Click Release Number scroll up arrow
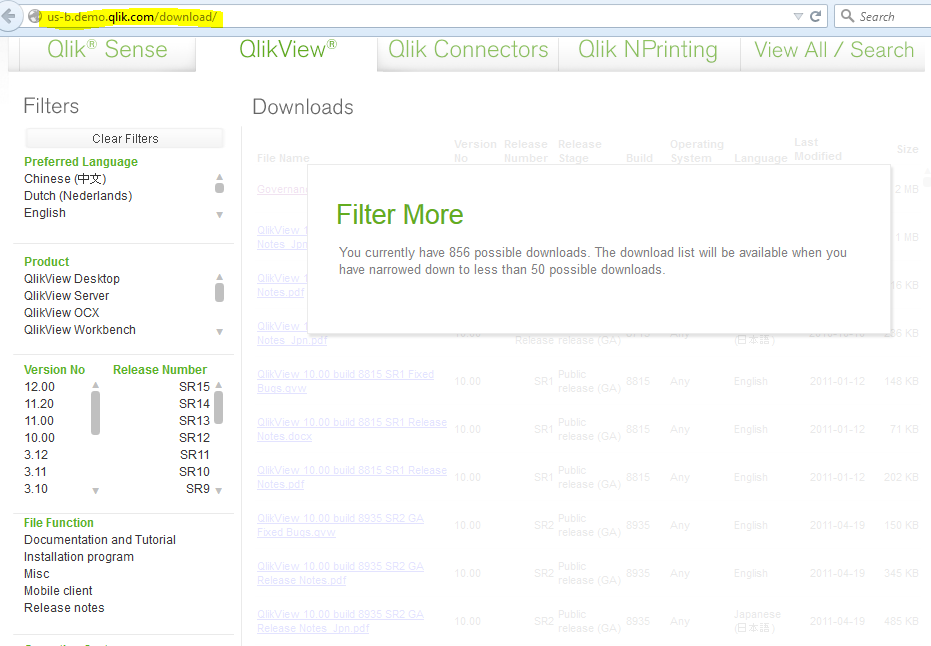 click(x=218, y=385)
